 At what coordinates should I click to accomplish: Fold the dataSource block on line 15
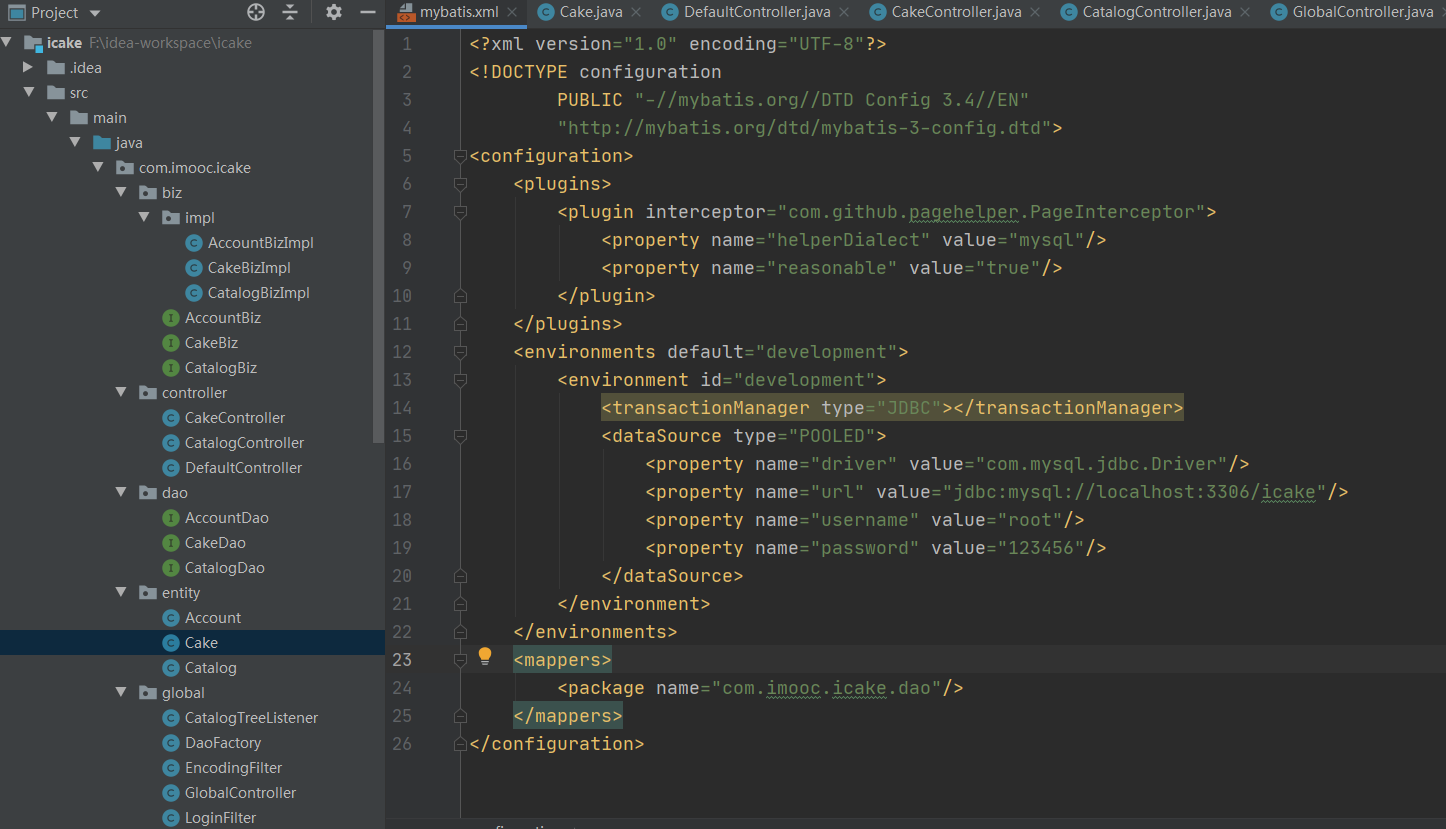pyautogui.click(x=460, y=436)
